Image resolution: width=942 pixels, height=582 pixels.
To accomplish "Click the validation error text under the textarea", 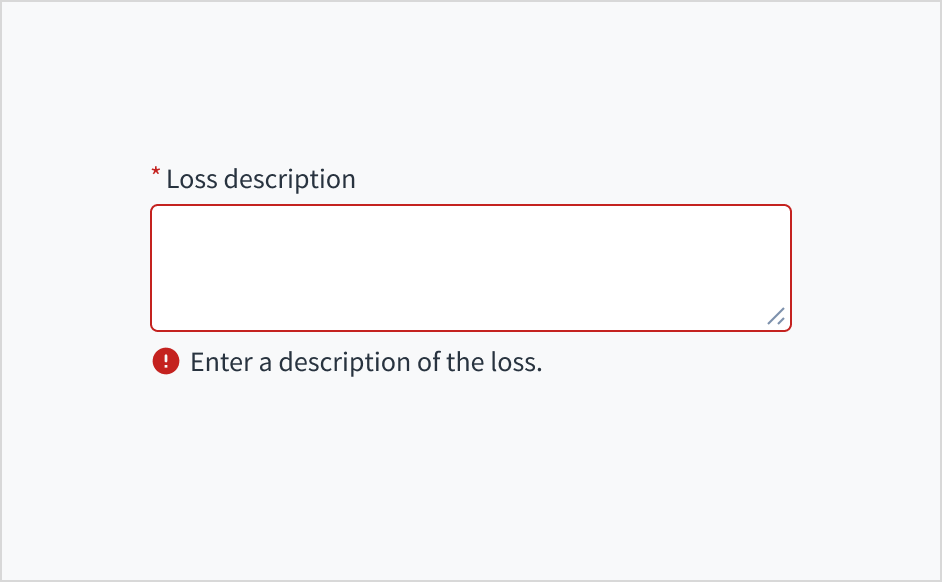I will (x=366, y=362).
